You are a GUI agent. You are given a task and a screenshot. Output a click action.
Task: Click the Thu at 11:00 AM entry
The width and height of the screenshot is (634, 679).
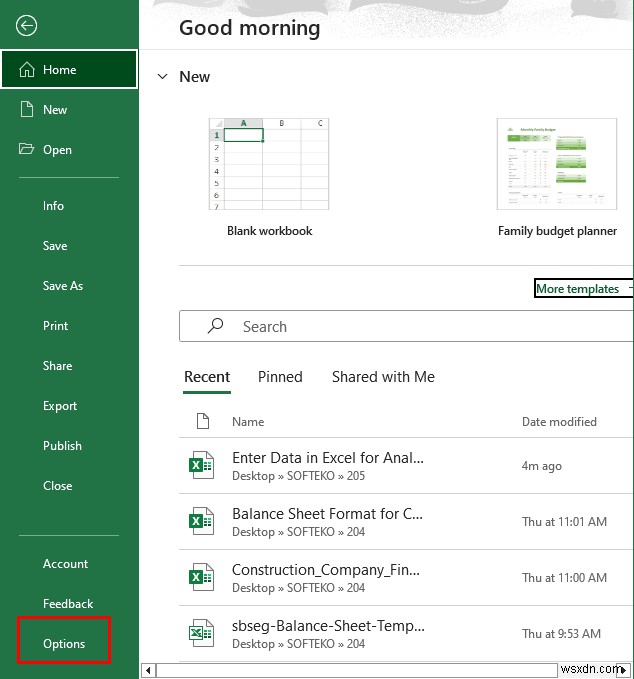[x=564, y=578]
